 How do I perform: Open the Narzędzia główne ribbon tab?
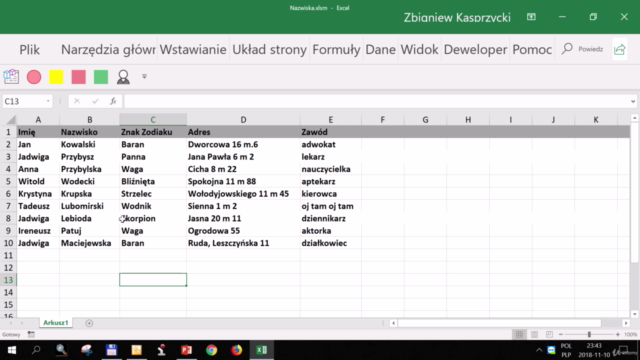(108, 49)
